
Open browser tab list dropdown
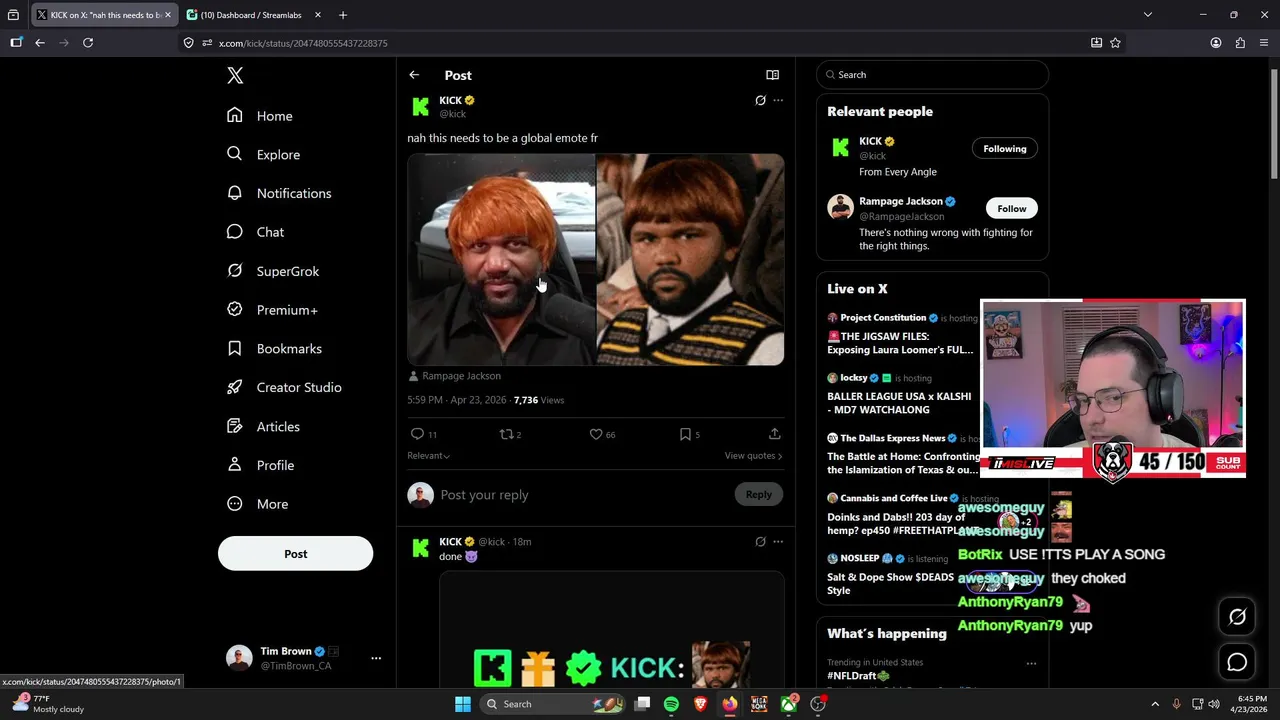1148,15
